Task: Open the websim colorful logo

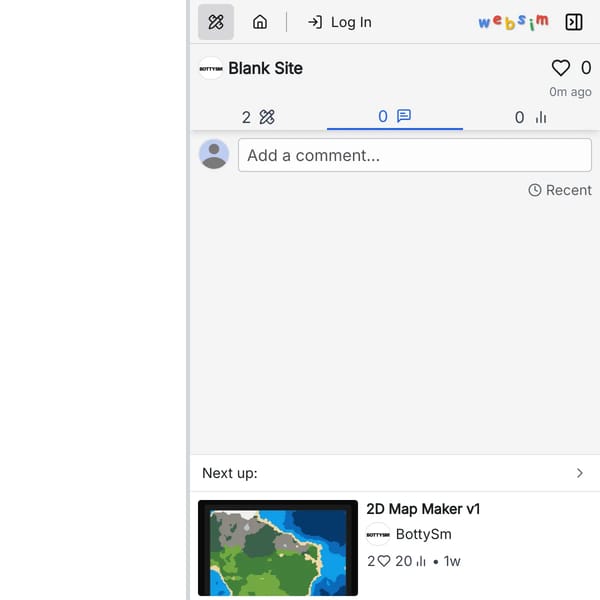Action: (514, 22)
